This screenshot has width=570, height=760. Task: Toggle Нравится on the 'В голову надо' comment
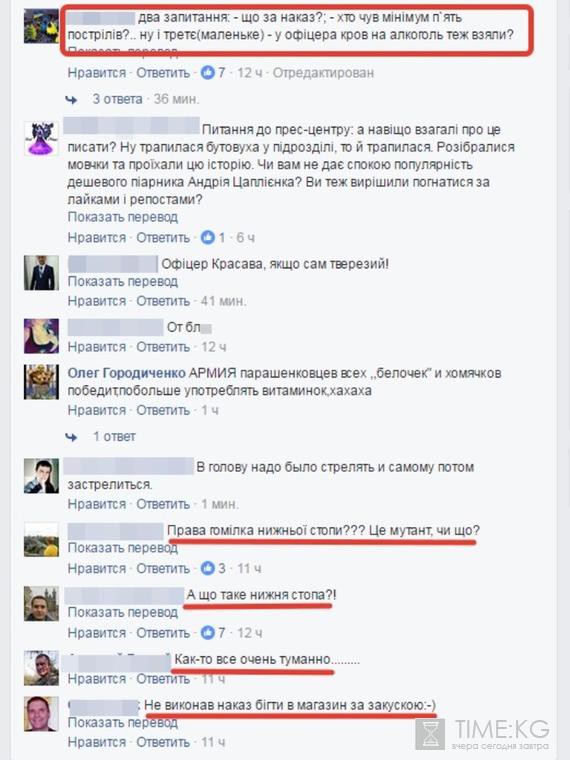[x=96, y=505]
